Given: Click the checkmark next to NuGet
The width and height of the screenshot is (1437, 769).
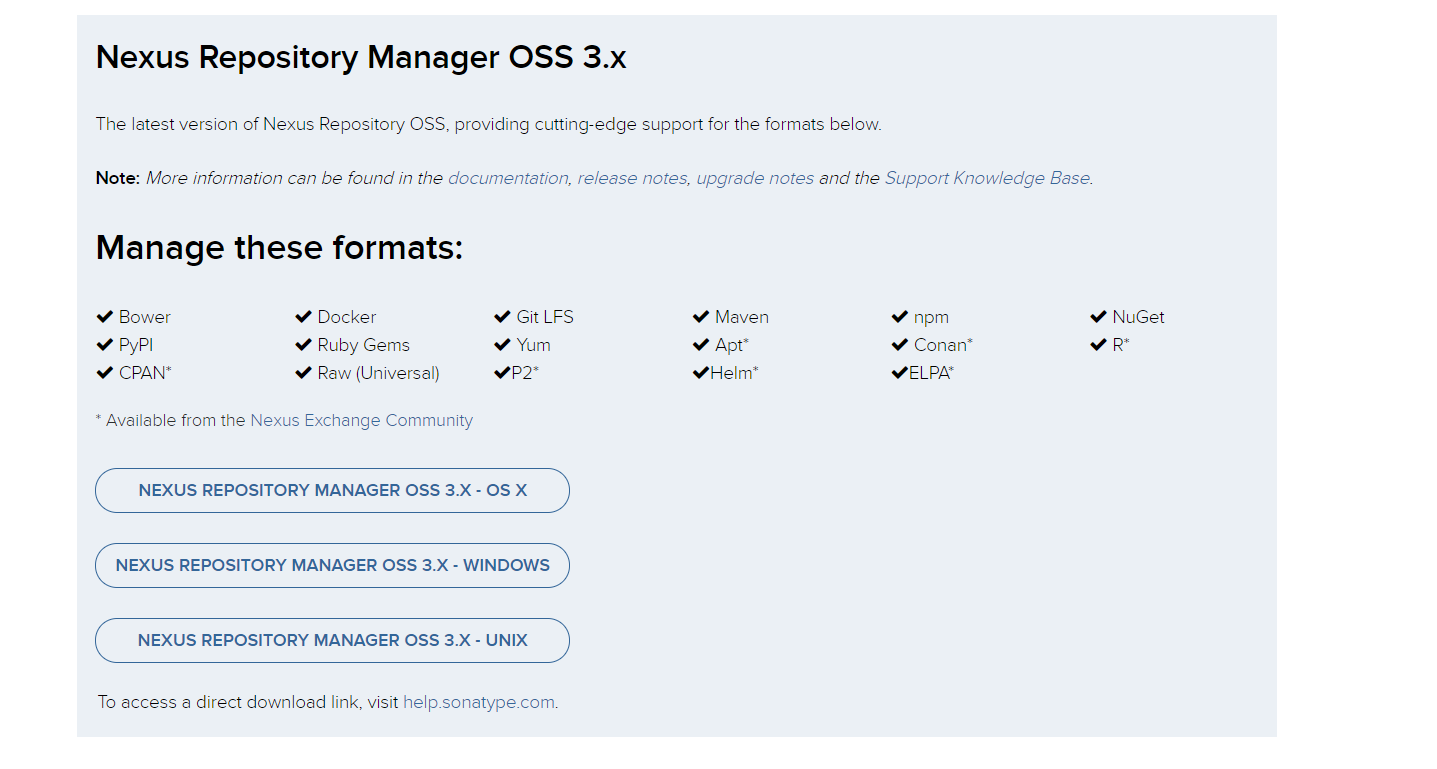Looking at the screenshot, I should pyautogui.click(x=1098, y=317).
